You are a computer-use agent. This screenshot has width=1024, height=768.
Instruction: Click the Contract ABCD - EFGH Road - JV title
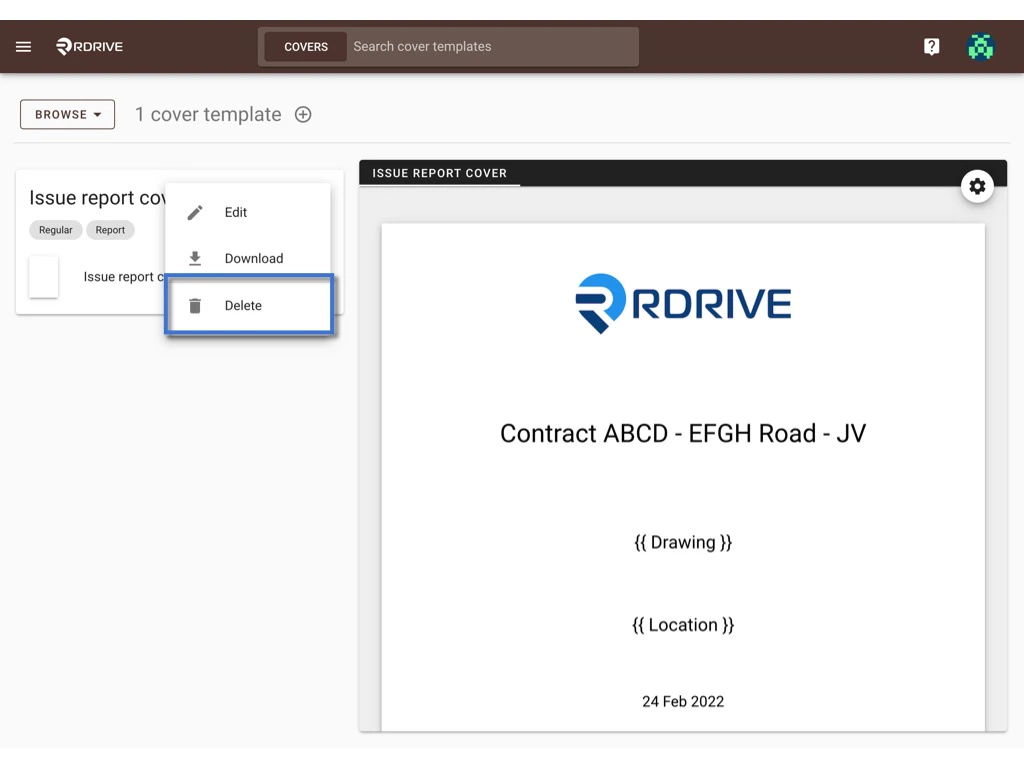[683, 434]
